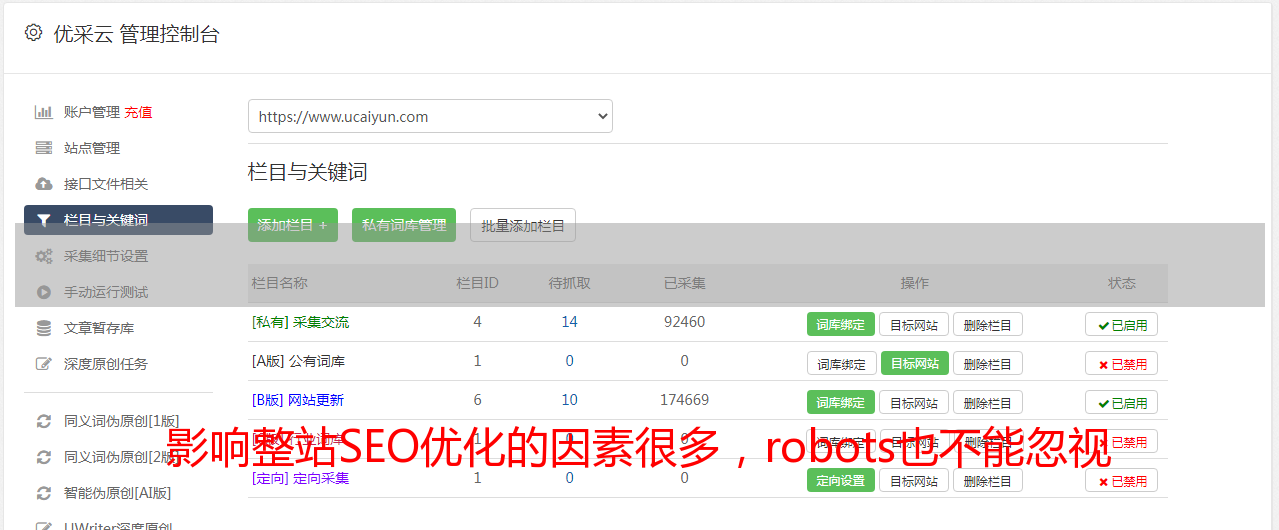Click 删除栏目 for the 采集交流 row
Image resolution: width=1279 pixels, height=530 pixels.
pos(988,324)
